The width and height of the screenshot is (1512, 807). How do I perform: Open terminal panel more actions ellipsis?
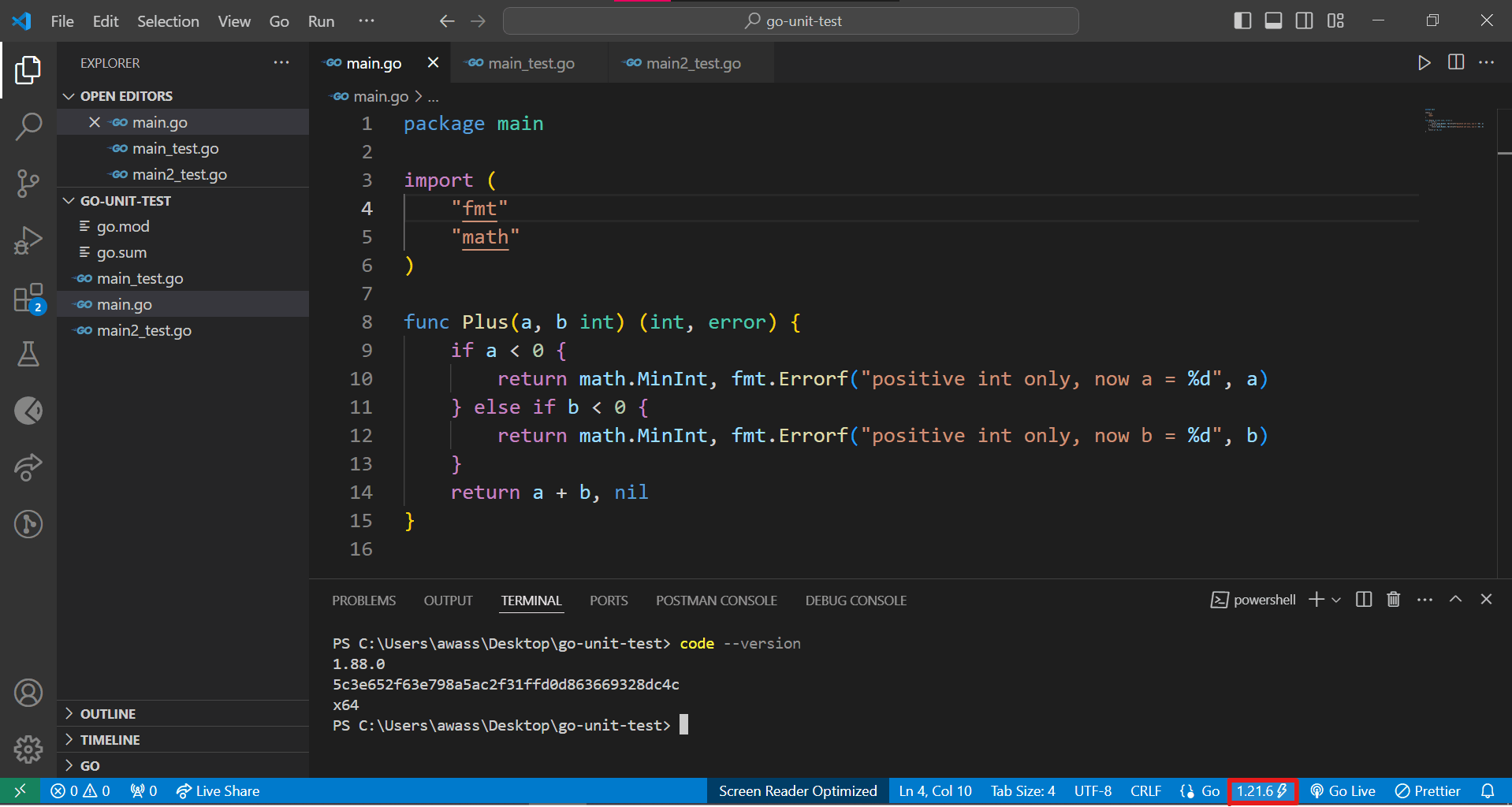(1424, 600)
